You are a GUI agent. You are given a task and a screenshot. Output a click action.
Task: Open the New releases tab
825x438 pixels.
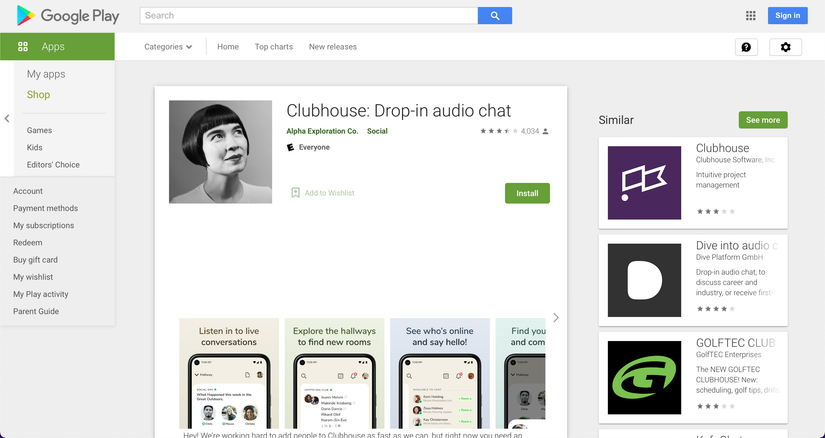tap(333, 47)
